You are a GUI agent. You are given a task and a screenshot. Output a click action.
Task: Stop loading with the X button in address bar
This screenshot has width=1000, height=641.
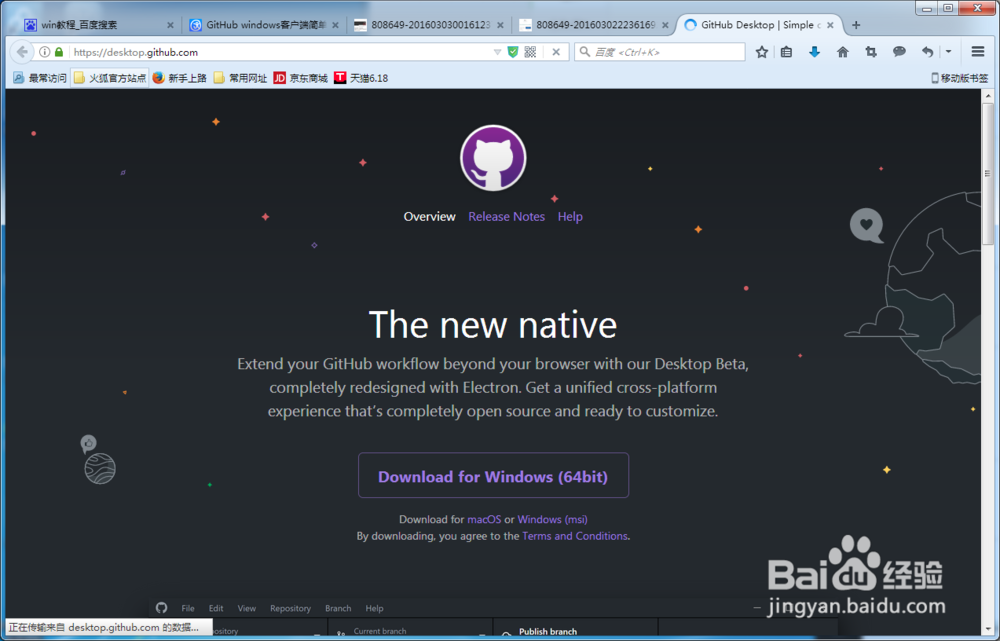pyautogui.click(x=556, y=52)
